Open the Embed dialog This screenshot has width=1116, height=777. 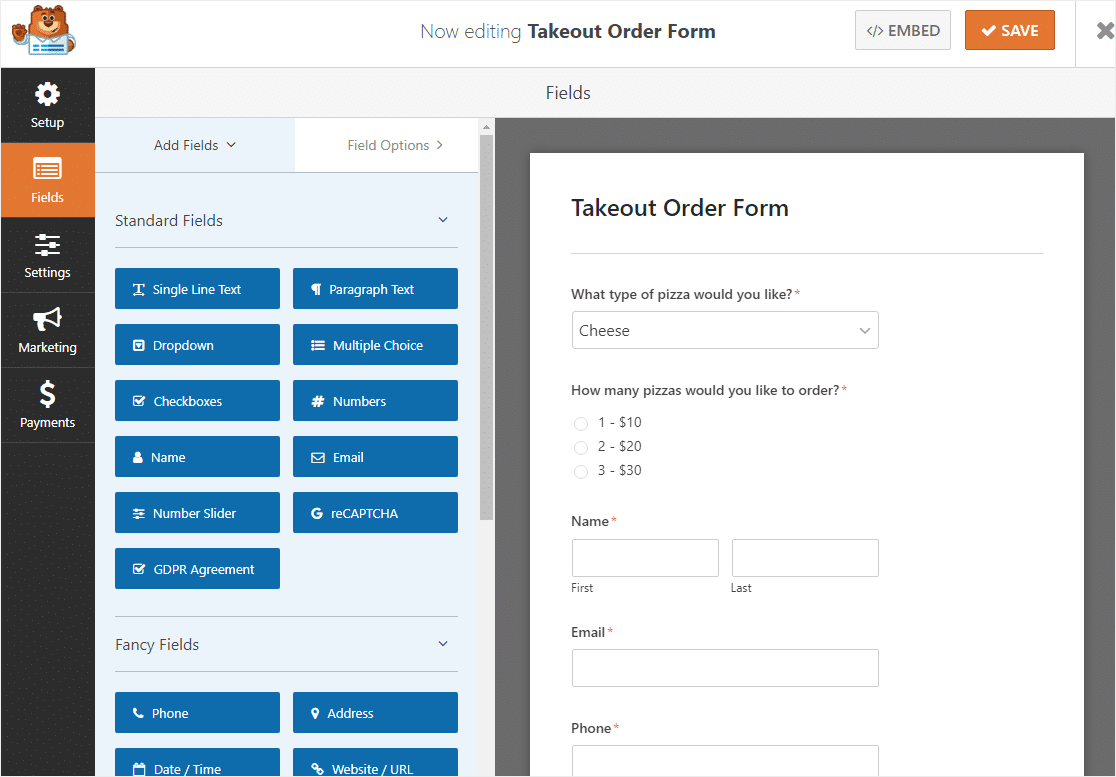902,30
